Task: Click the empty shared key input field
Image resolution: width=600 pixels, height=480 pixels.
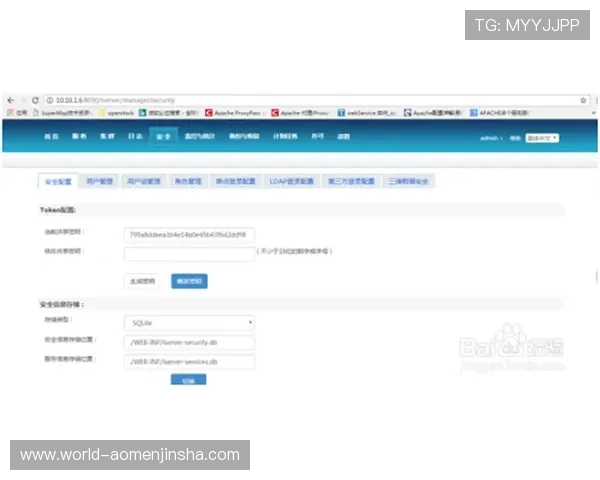Action: click(189, 254)
